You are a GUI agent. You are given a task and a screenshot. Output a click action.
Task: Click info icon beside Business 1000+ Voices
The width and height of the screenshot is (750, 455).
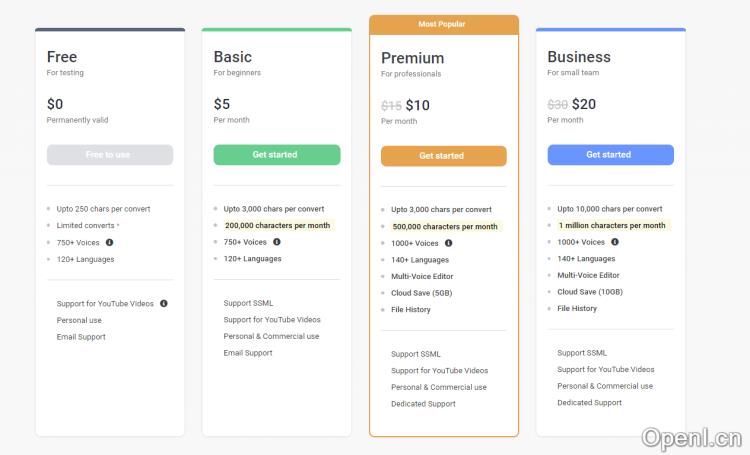[614, 241]
